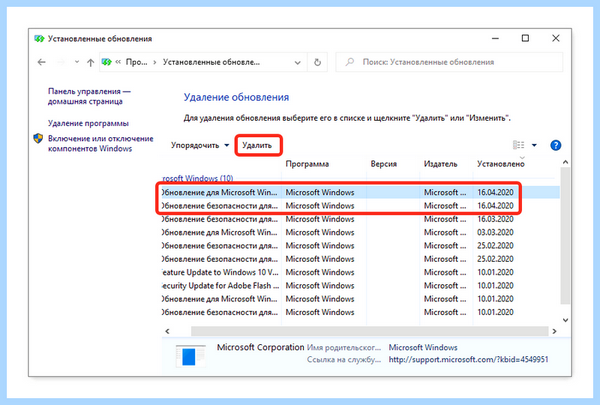
Task: Sort by the 'Установлено' column header
Action: click(501, 164)
